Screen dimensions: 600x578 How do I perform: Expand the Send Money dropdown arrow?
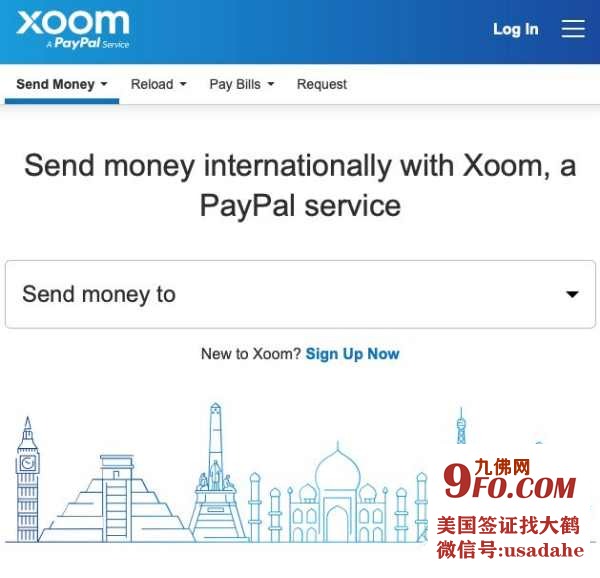point(104,84)
